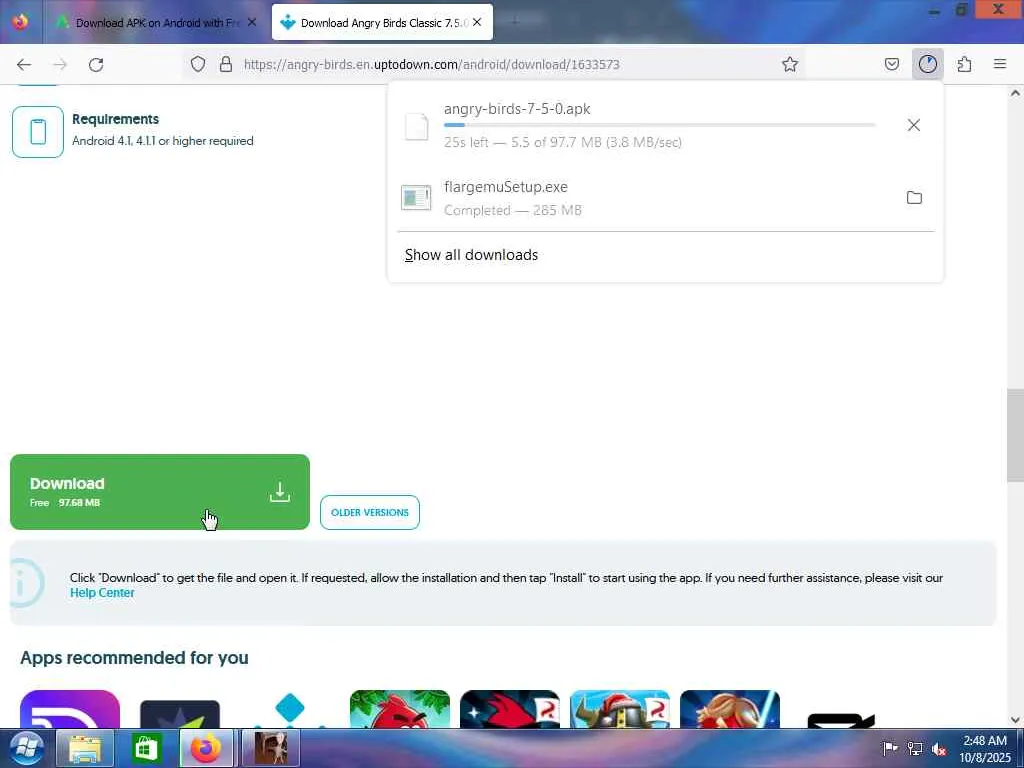This screenshot has height=768, width=1024.
Task: Close the Angry Birds Classic tab
Action: 477,22
